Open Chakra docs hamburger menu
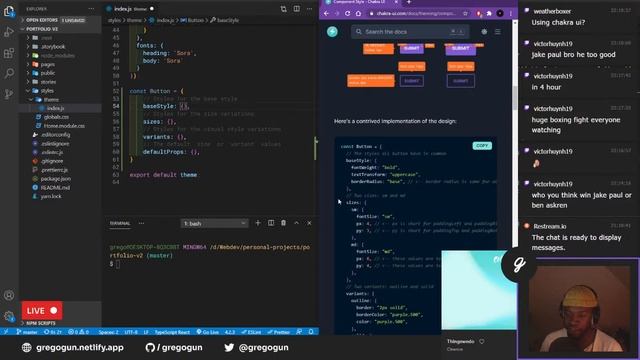640x360 pixels. pyautogui.click(x=498, y=31)
